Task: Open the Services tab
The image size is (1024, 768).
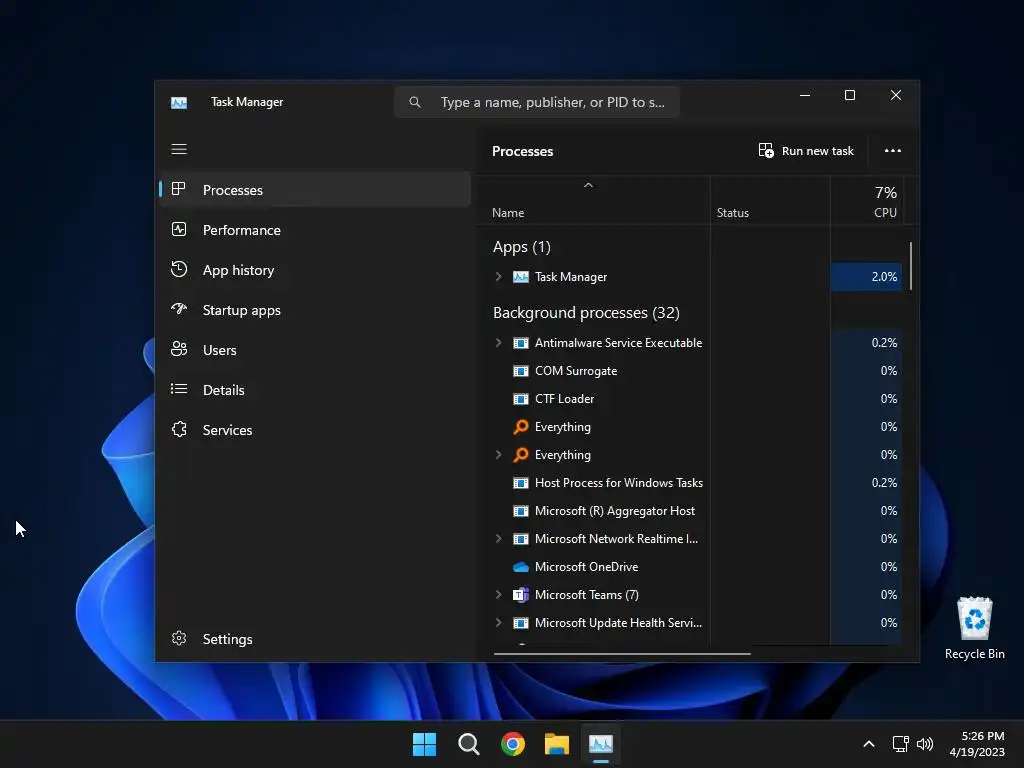Action: (x=315, y=430)
